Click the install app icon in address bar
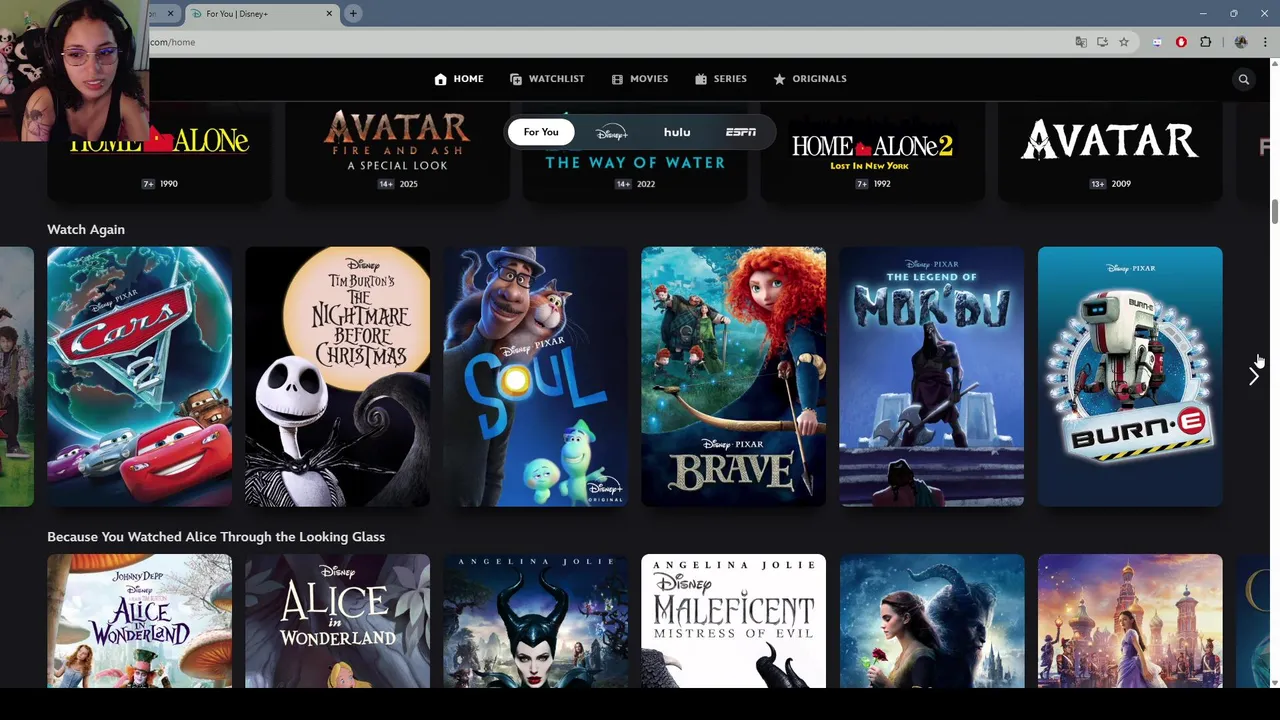This screenshot has width=1280, height=720. click(x=1102, y=42)
